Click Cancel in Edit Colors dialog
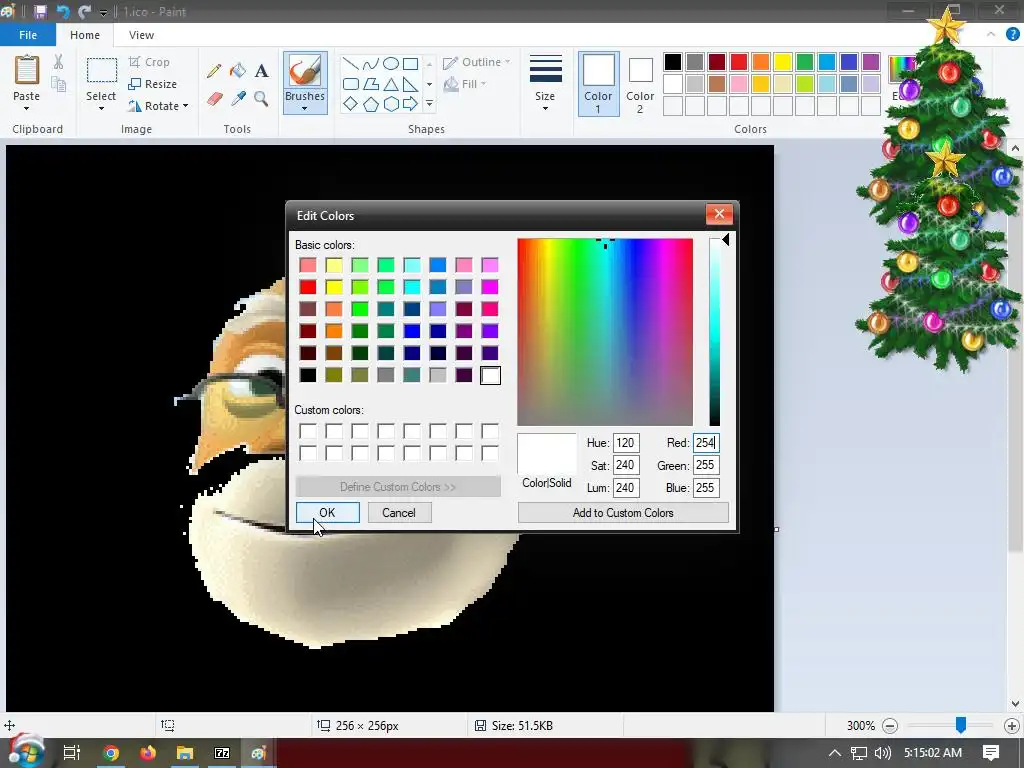This screenshot has width=1024, height=768. (x=399, y=513)
